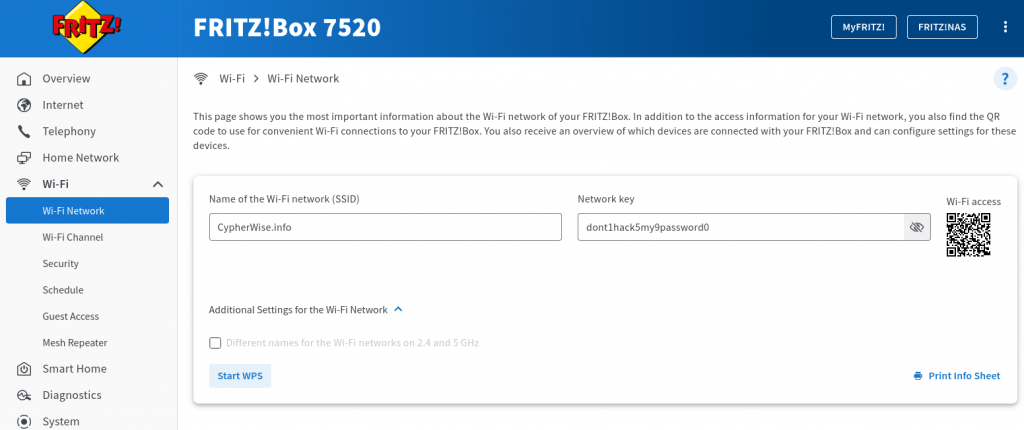Click the Start WPS button

pos(240,376)
